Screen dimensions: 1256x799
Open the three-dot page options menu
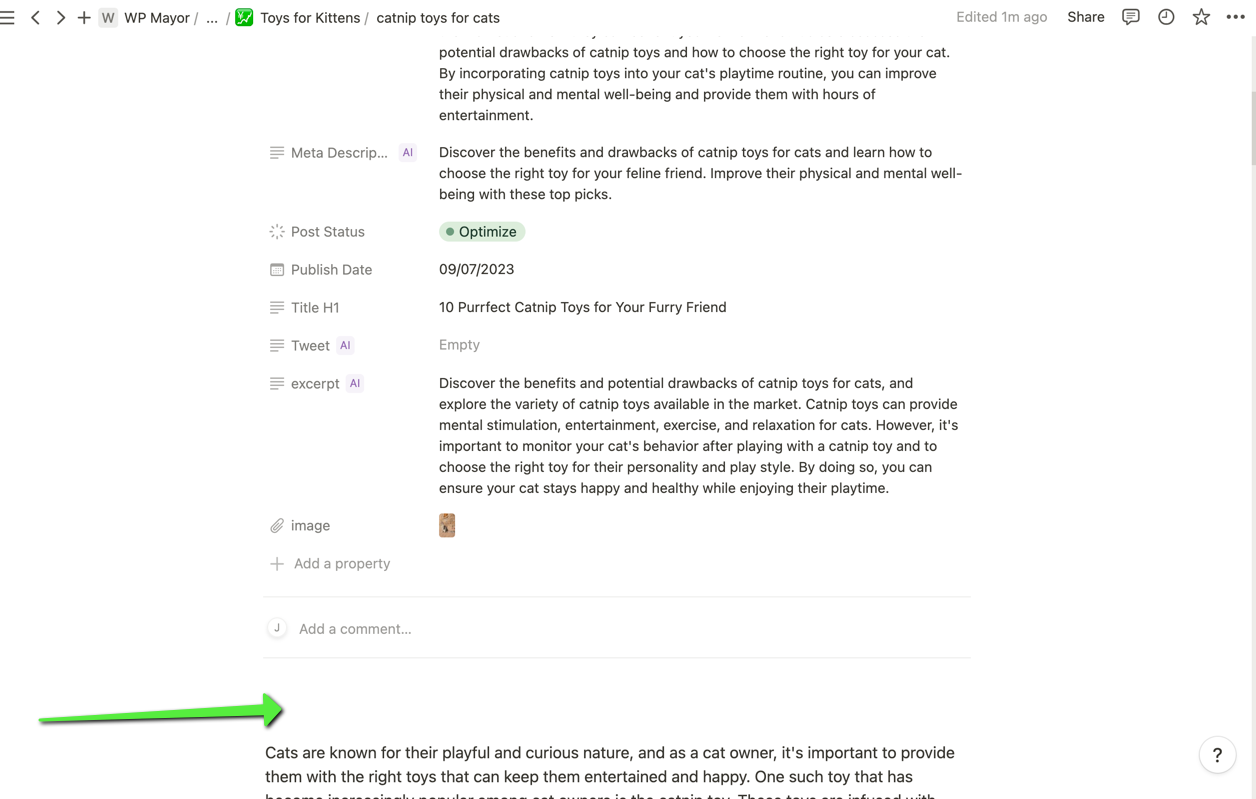[1236, 17]
